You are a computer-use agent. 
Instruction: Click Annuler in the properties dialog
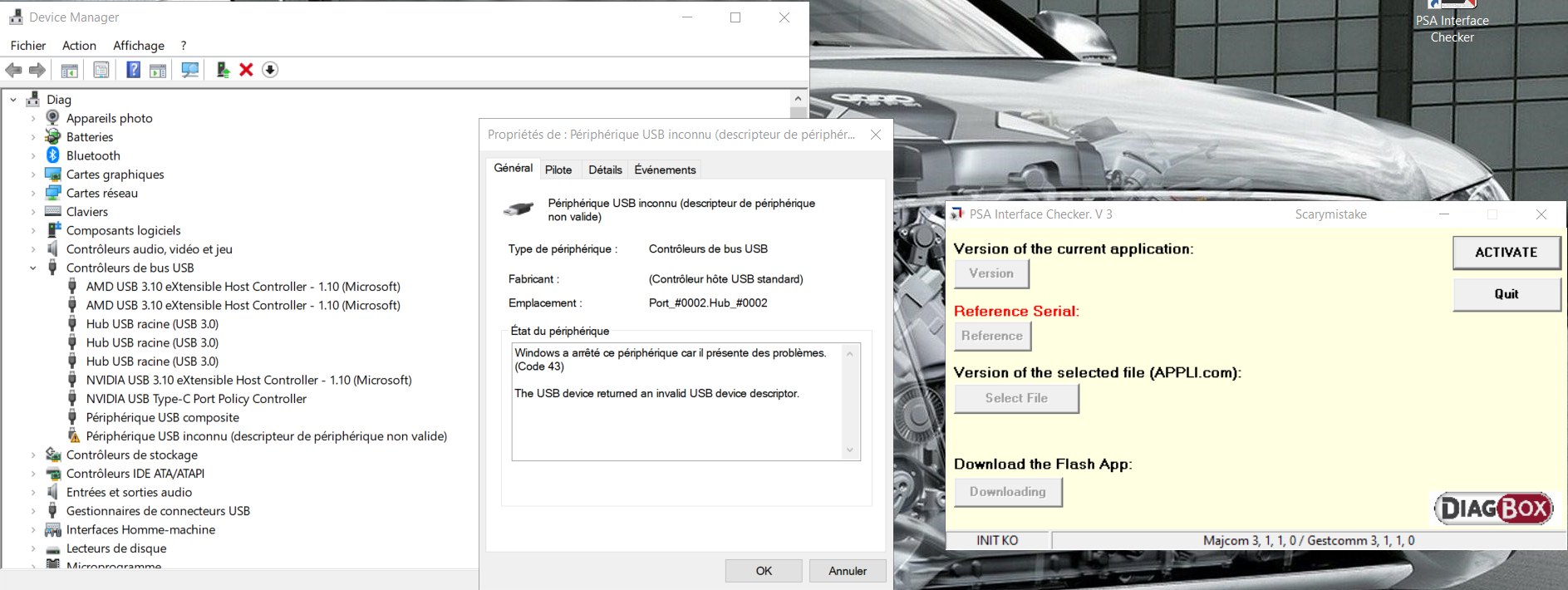[x=848, y=571]
